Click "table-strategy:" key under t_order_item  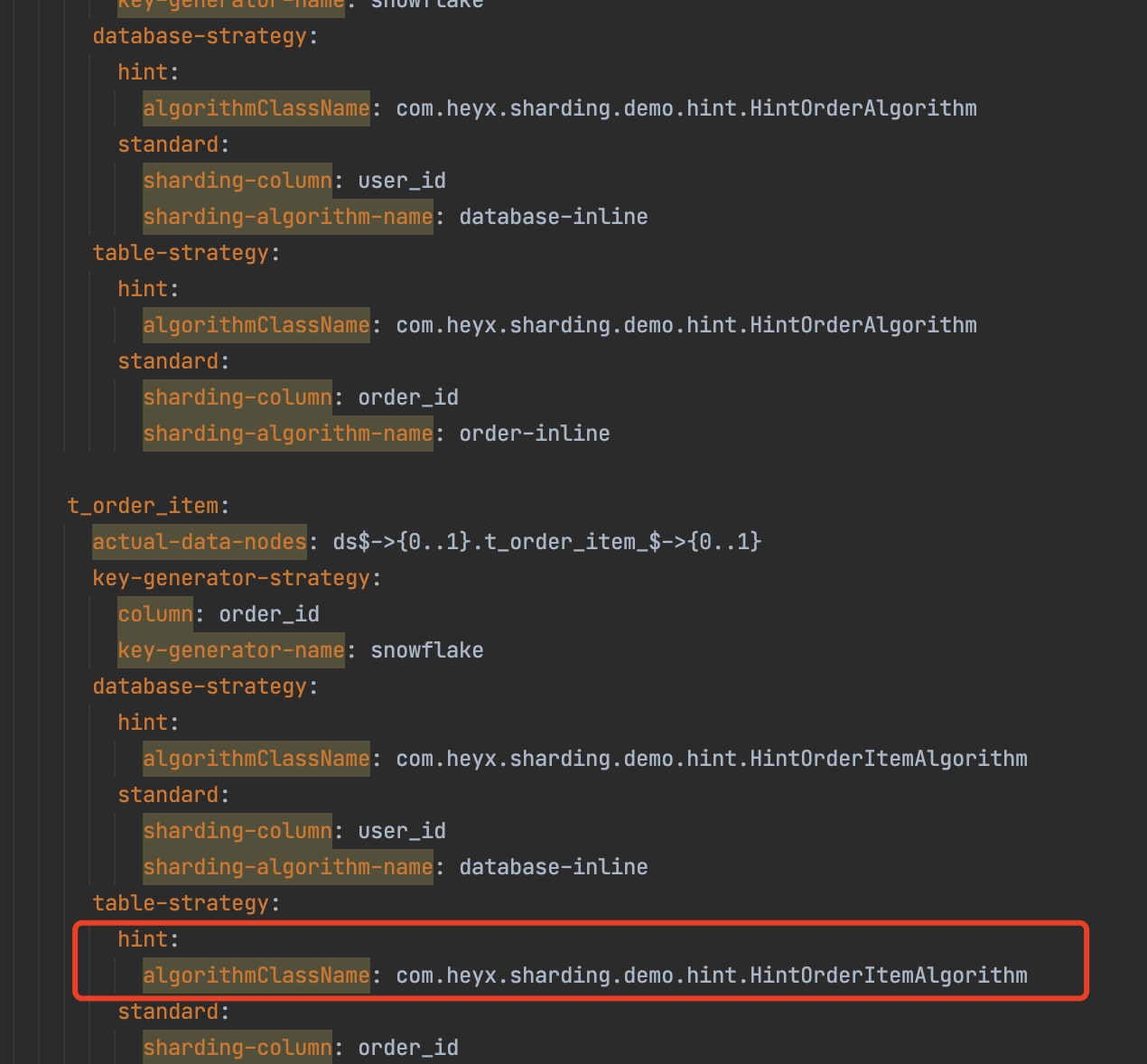[x=186, y=903]
